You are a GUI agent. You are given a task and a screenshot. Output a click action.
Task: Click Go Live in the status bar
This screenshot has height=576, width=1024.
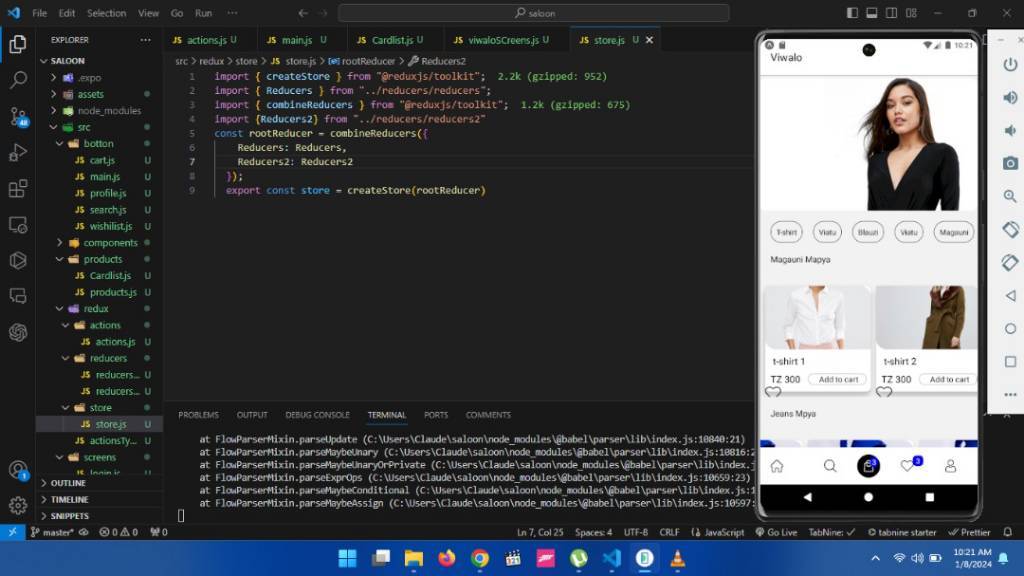776,532
